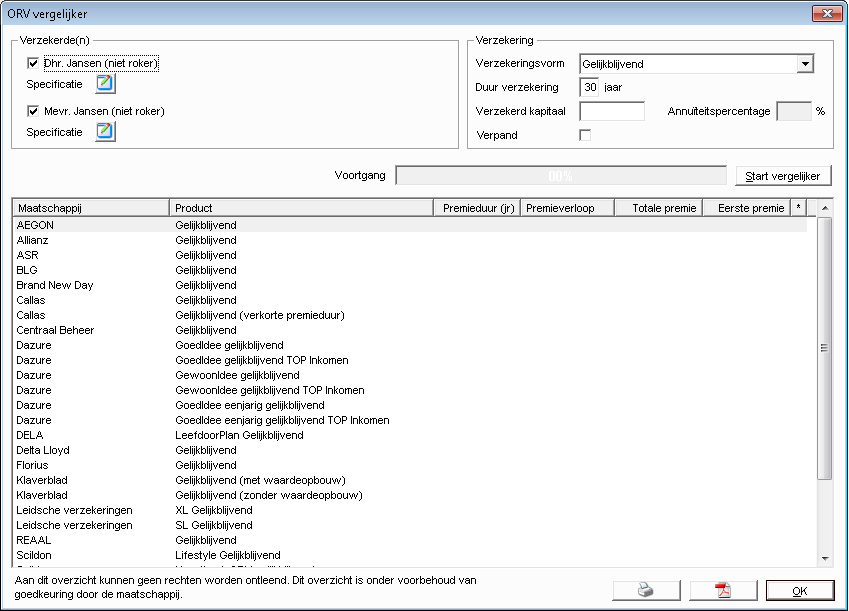Image resolution: width=849 pixels, height=611 pixels.
Task: Click the Voortgang progress bar
Action: click(560, 176)
